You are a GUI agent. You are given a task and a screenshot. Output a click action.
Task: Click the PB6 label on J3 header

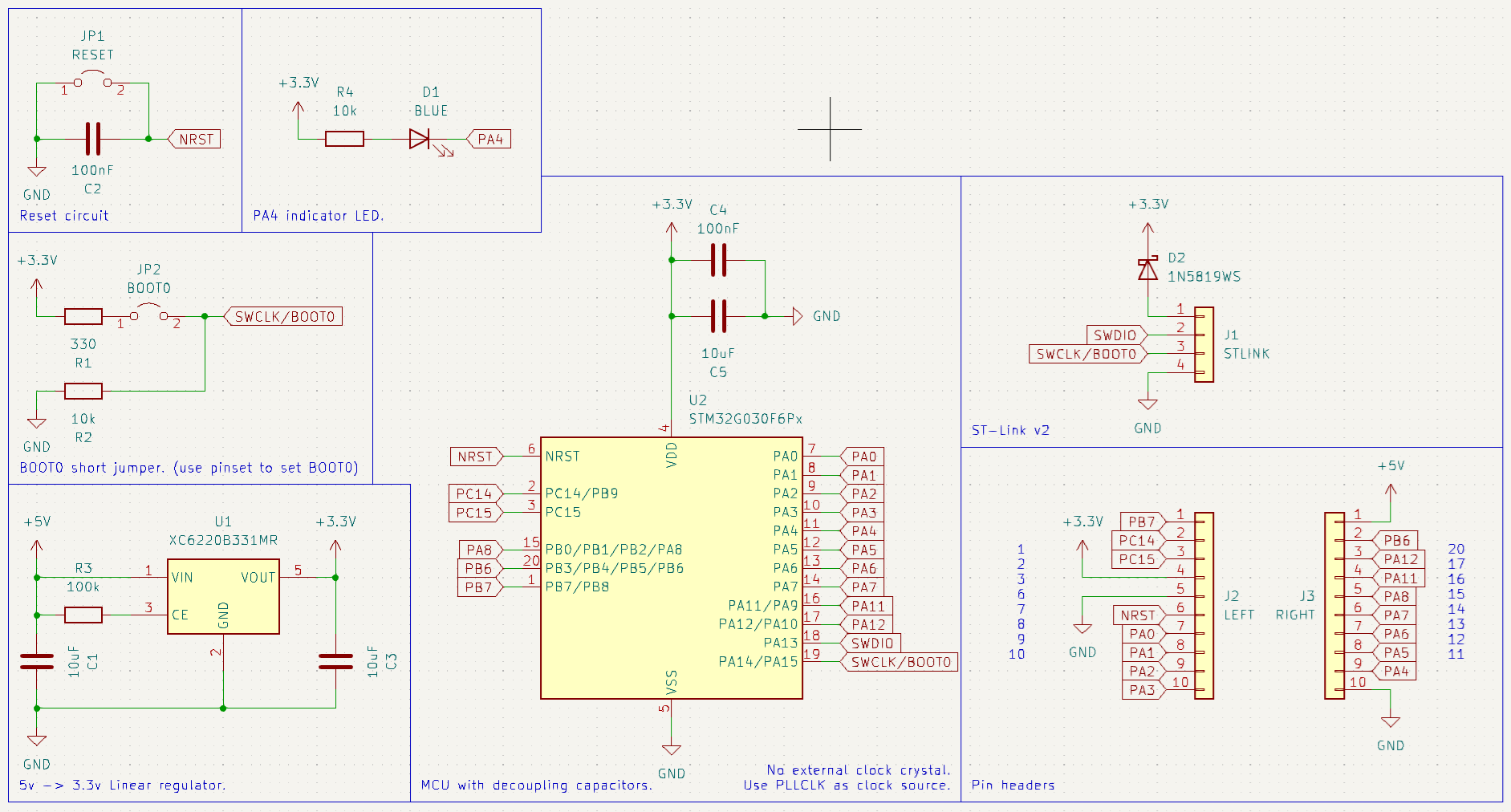point(1395,540)
